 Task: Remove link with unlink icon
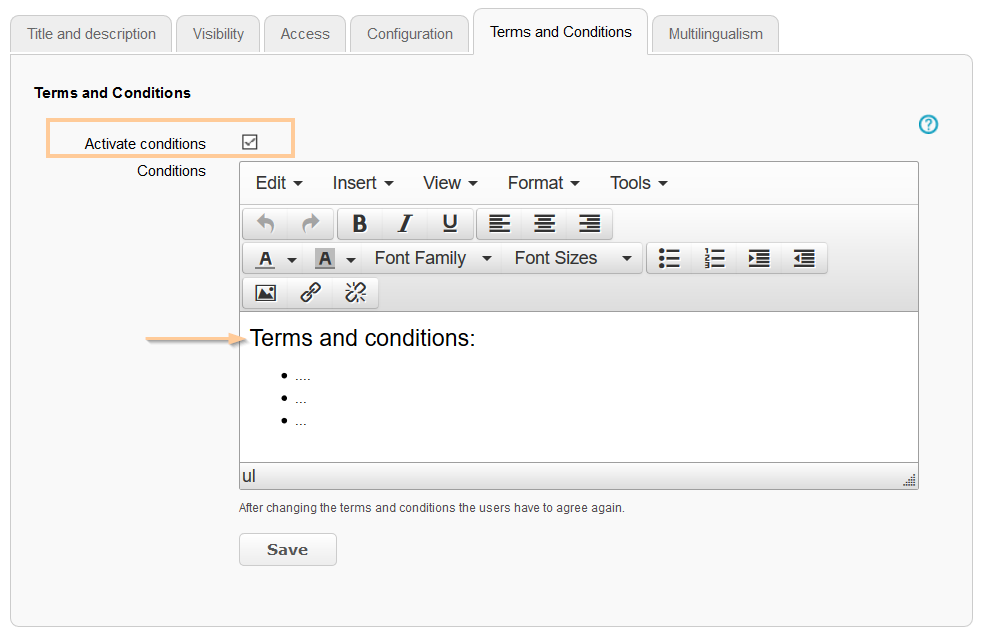tap(356, 293)
